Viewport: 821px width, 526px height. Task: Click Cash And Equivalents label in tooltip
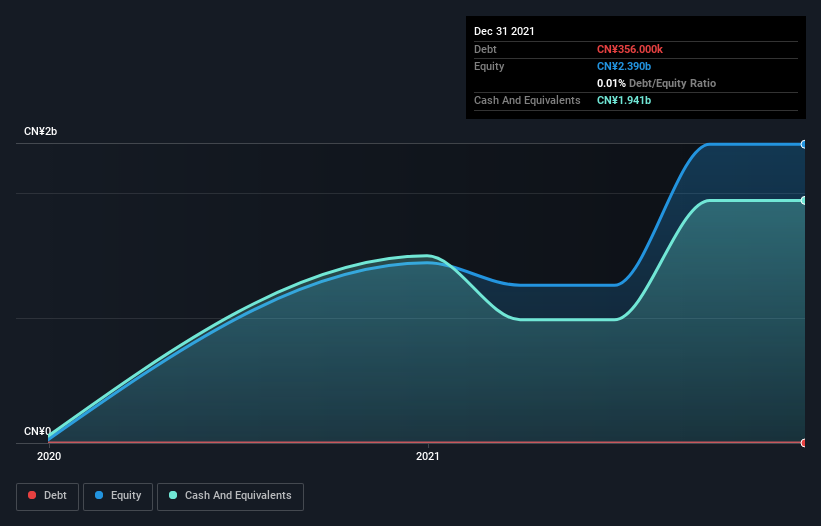(x=527, y=100)
